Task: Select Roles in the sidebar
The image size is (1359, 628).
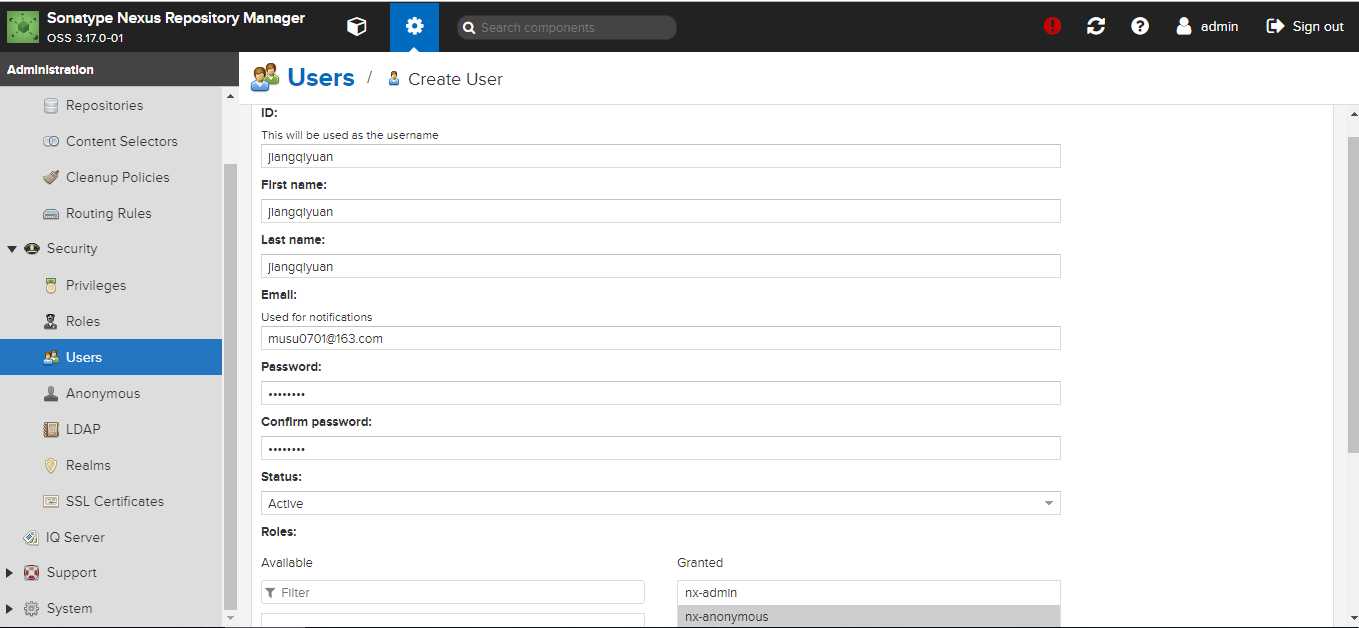Action: [x=111, y=322]
